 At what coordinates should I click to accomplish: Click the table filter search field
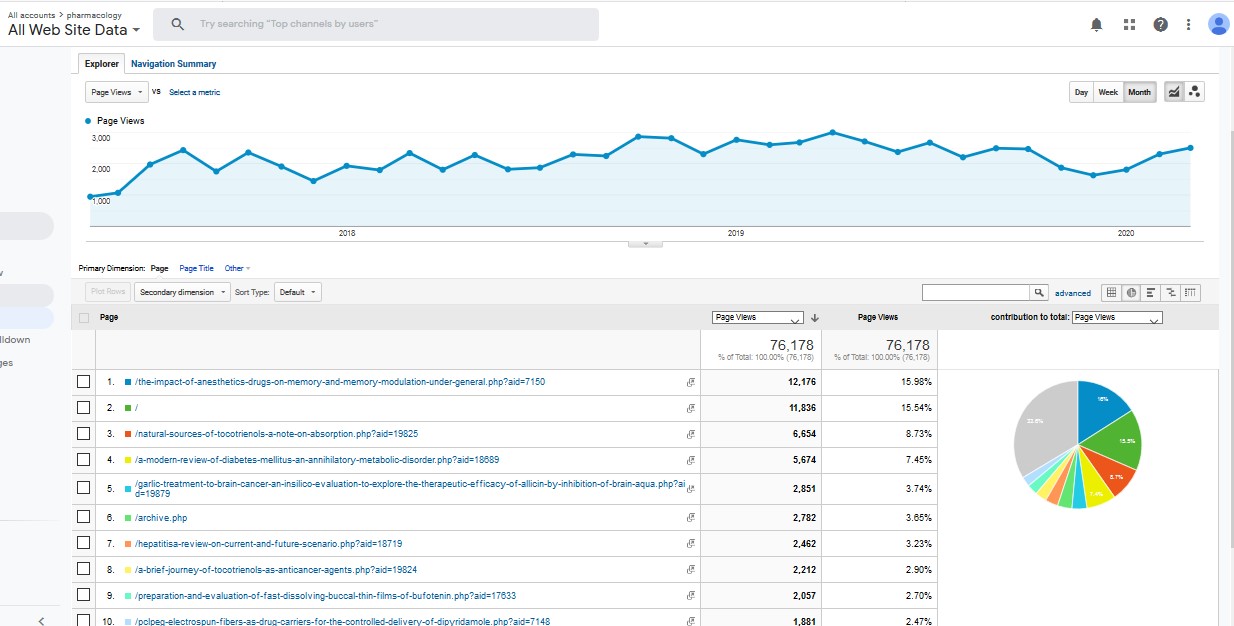click(x=976, y=293)
